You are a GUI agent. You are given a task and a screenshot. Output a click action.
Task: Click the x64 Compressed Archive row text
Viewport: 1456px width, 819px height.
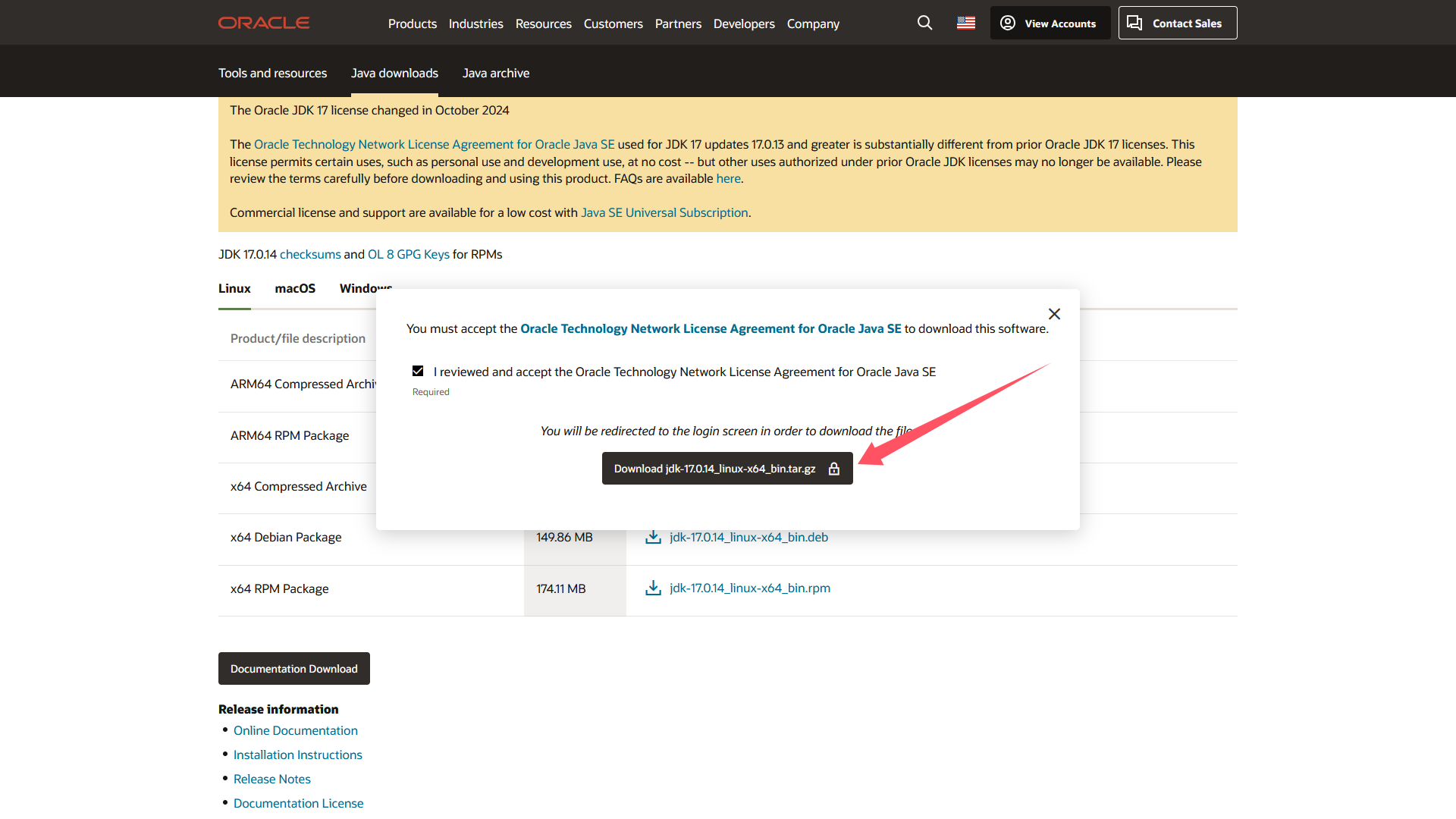click(x=299, y=486)
